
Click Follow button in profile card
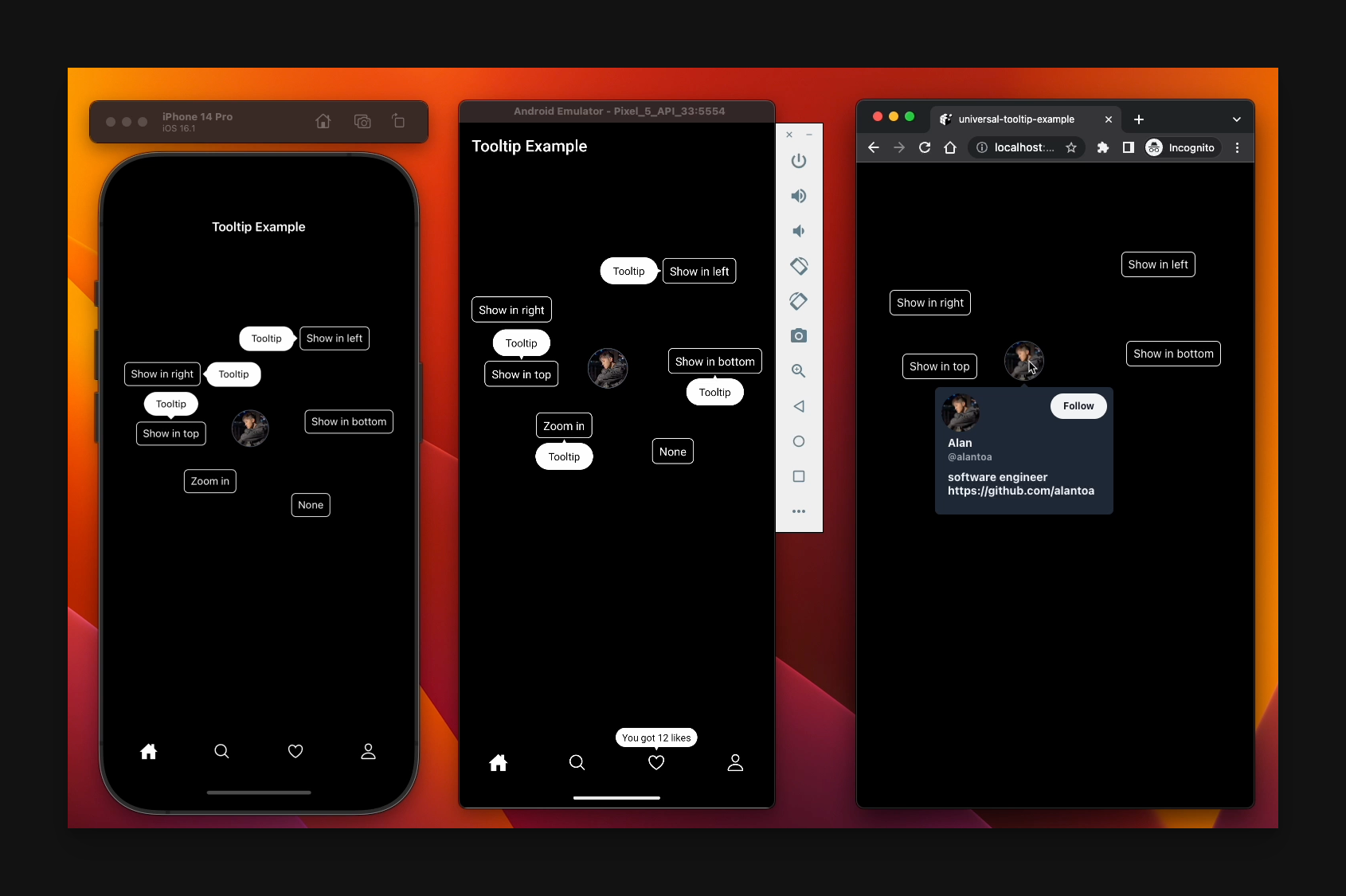1078,406
